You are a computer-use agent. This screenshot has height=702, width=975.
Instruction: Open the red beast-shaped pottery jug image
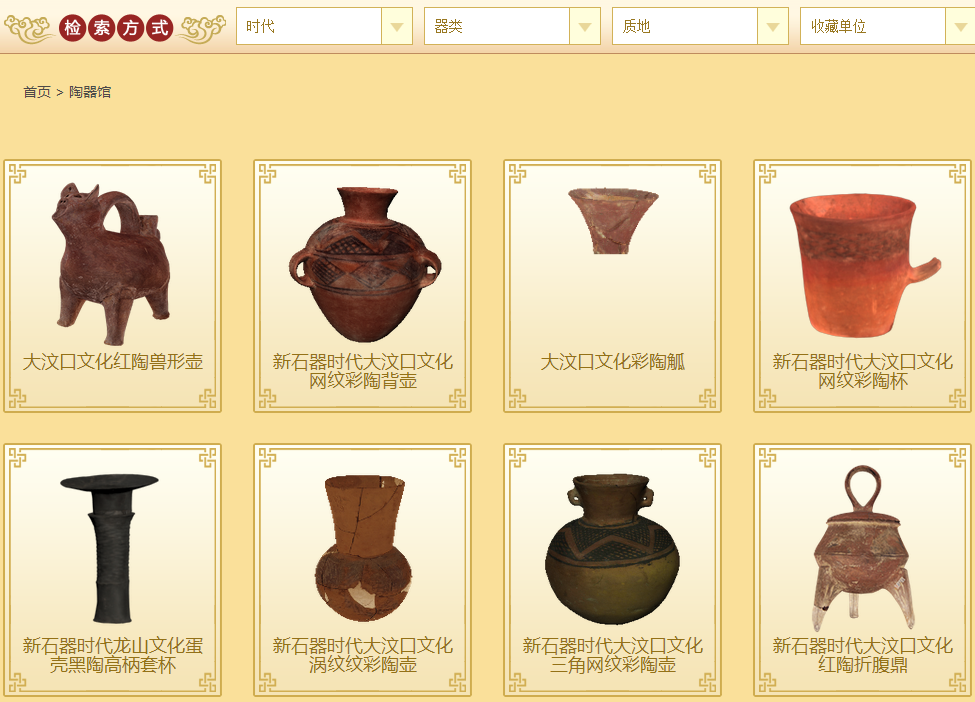[x=112, y=264]
